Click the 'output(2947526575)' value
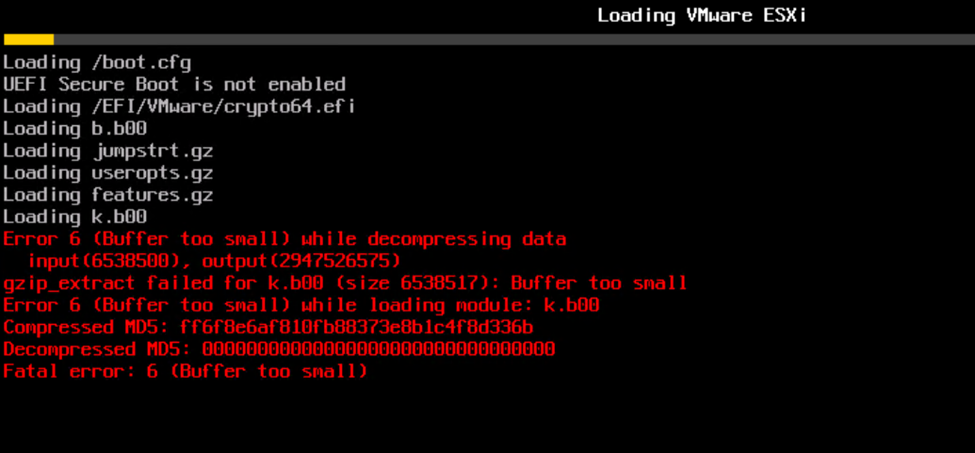 (x=301, y=261)
